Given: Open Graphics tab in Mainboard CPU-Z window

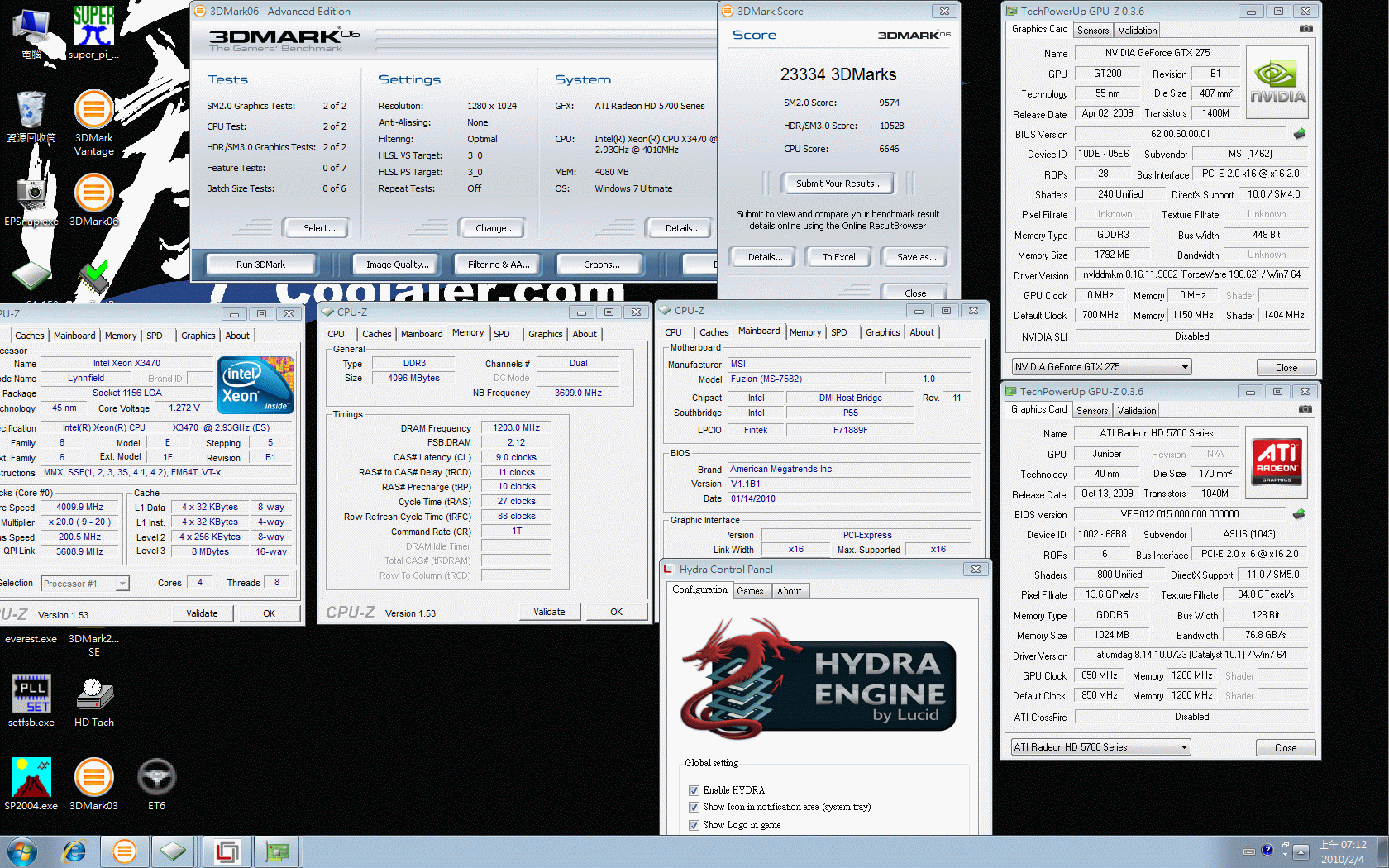Looking at the screenshot, I should (882, 332).
